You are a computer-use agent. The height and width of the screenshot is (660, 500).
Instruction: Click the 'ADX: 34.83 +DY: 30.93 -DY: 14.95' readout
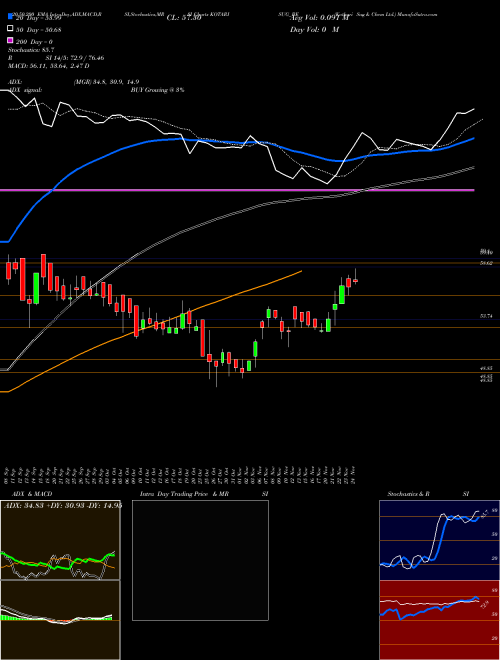click(x=62, y=506)
